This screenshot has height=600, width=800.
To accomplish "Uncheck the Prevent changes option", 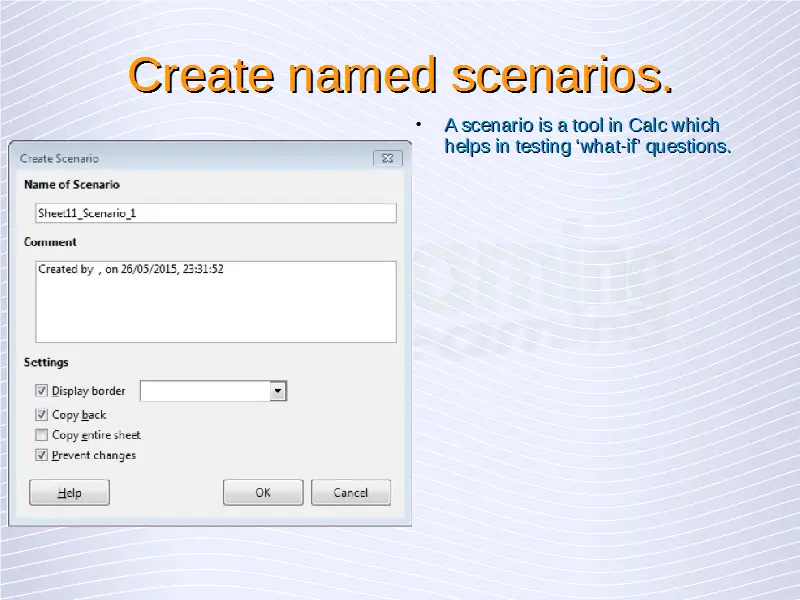I will [42, 455].
